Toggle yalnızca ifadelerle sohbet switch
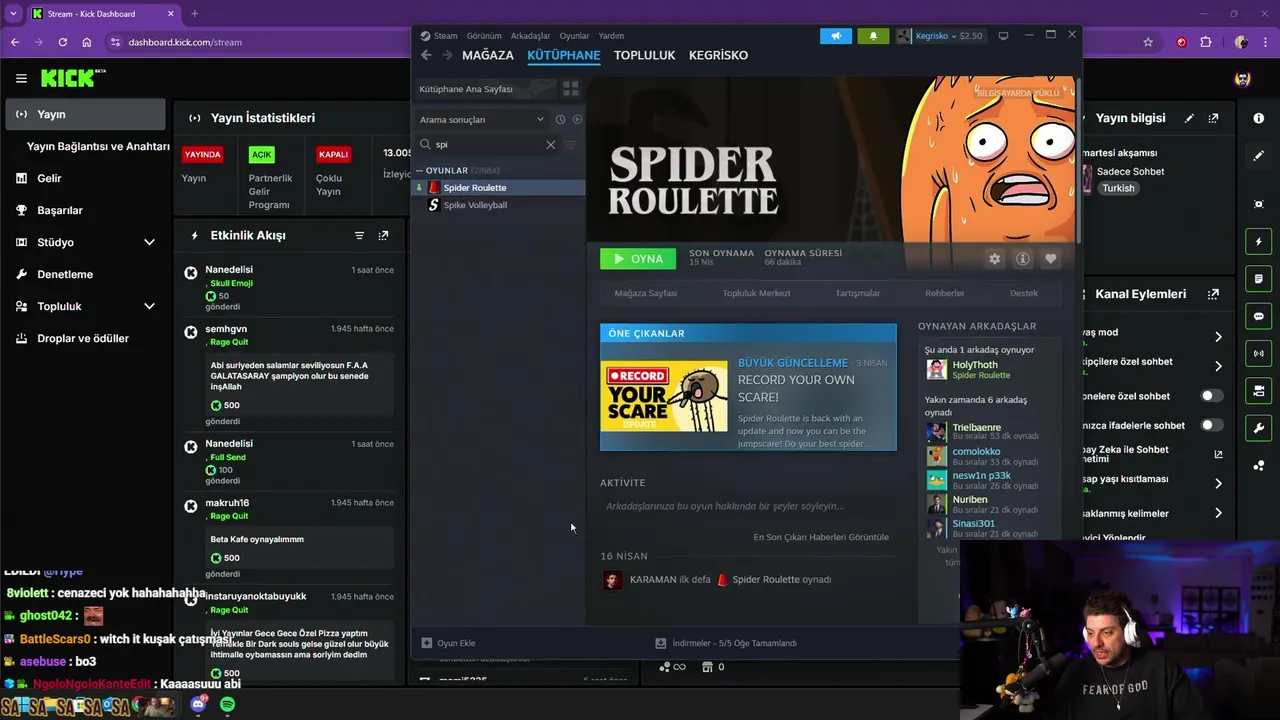The height and width of the screenshot is (720, 1280). coord(1211,425)
